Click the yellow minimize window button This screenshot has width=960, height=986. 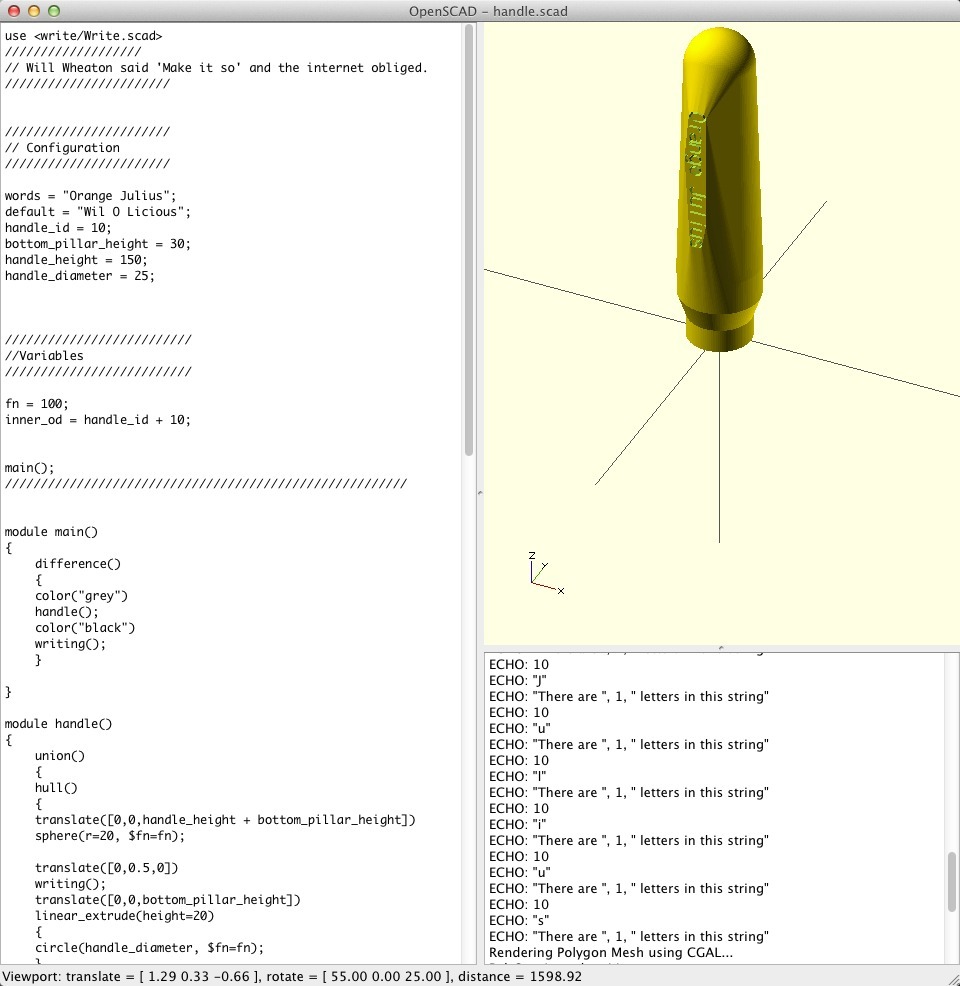click(32, 11)
